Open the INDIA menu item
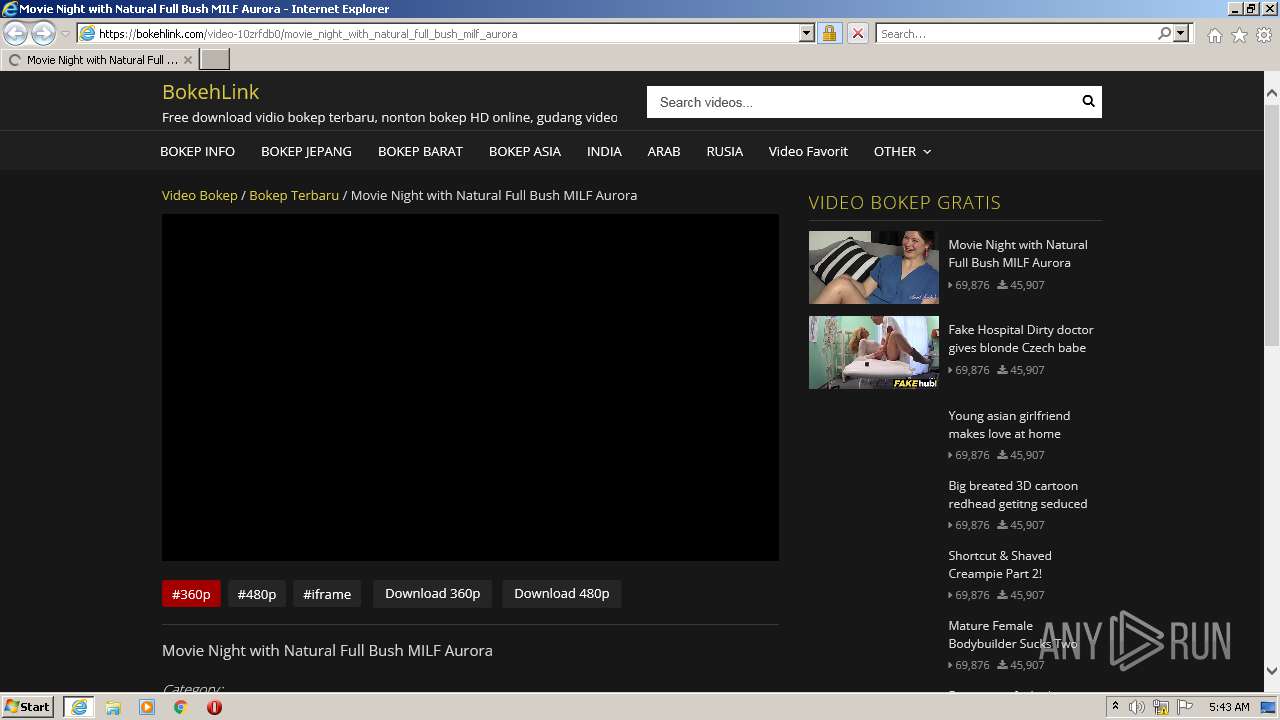The height and width of the screenshot is (720, 1280). coord(604,151)
